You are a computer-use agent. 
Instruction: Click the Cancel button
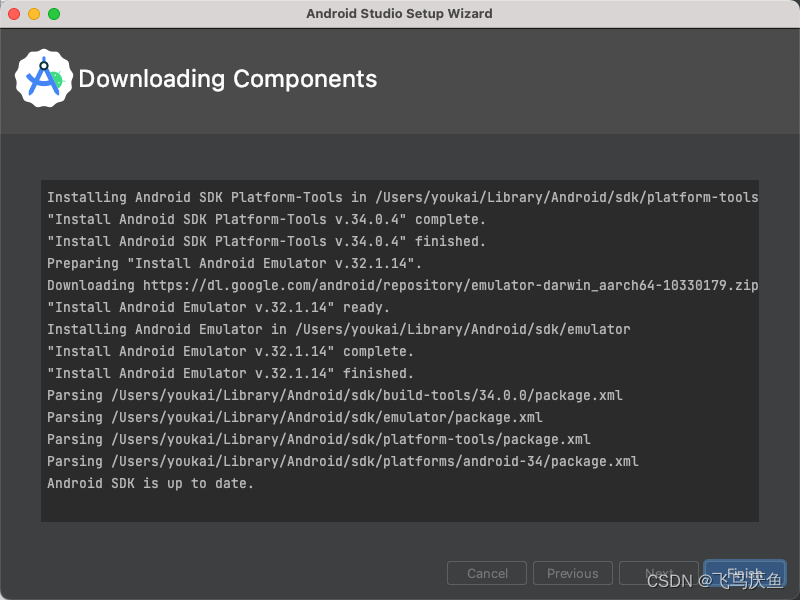(487, 573)
